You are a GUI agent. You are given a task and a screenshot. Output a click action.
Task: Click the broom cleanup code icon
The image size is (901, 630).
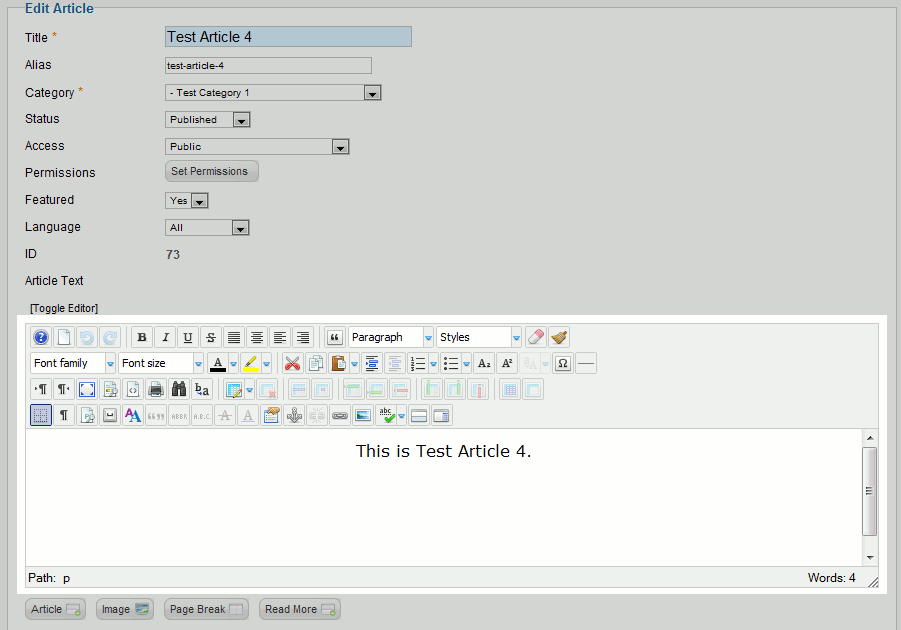(559, 337)
